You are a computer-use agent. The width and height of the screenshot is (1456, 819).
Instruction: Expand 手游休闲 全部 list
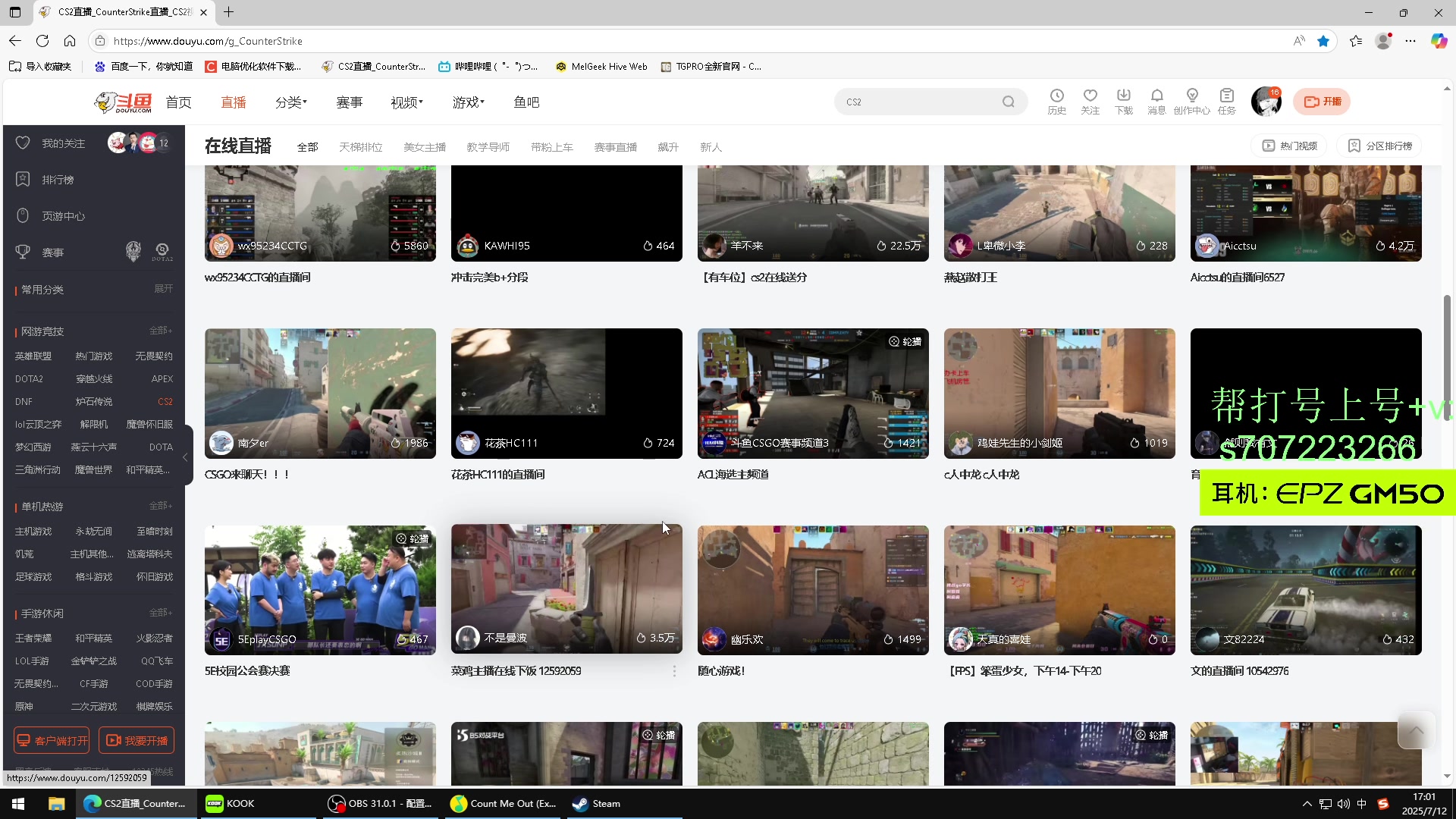[x=161, y=613]
